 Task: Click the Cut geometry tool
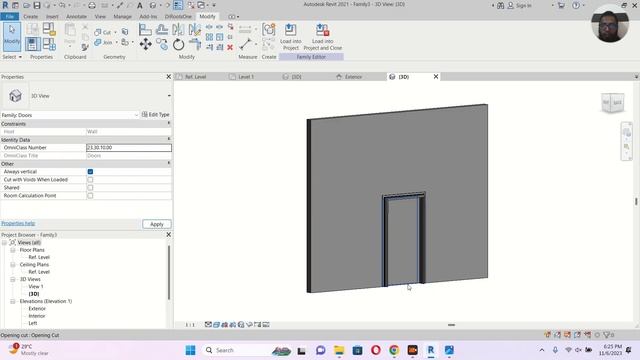[x=103, y=32]
